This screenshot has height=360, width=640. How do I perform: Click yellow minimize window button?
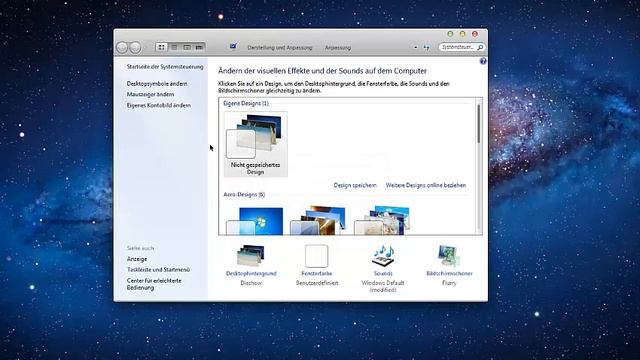coord(462,34)
